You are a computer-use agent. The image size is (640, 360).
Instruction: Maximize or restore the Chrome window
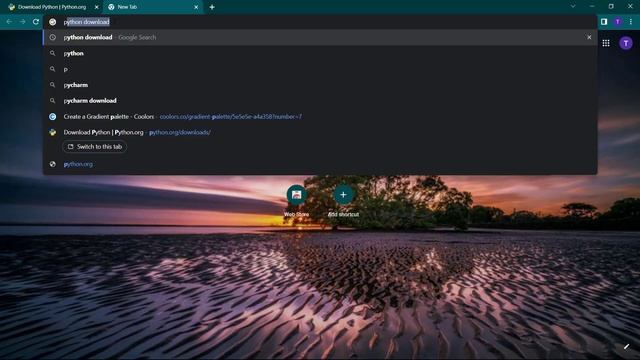[611, 7]
